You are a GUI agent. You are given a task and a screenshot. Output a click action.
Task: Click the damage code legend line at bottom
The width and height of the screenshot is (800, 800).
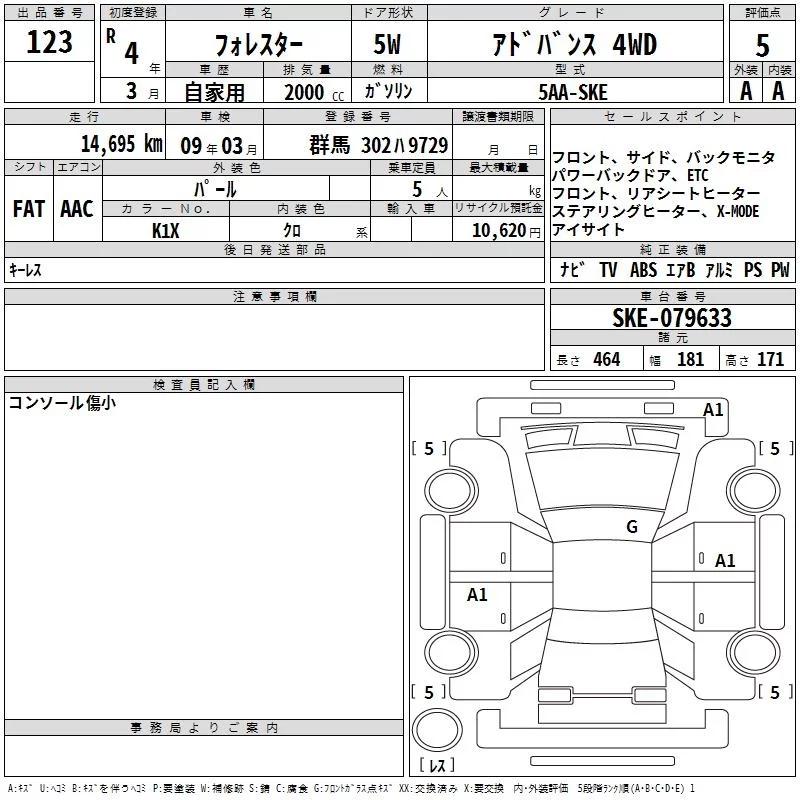click(x=352, y=789)
